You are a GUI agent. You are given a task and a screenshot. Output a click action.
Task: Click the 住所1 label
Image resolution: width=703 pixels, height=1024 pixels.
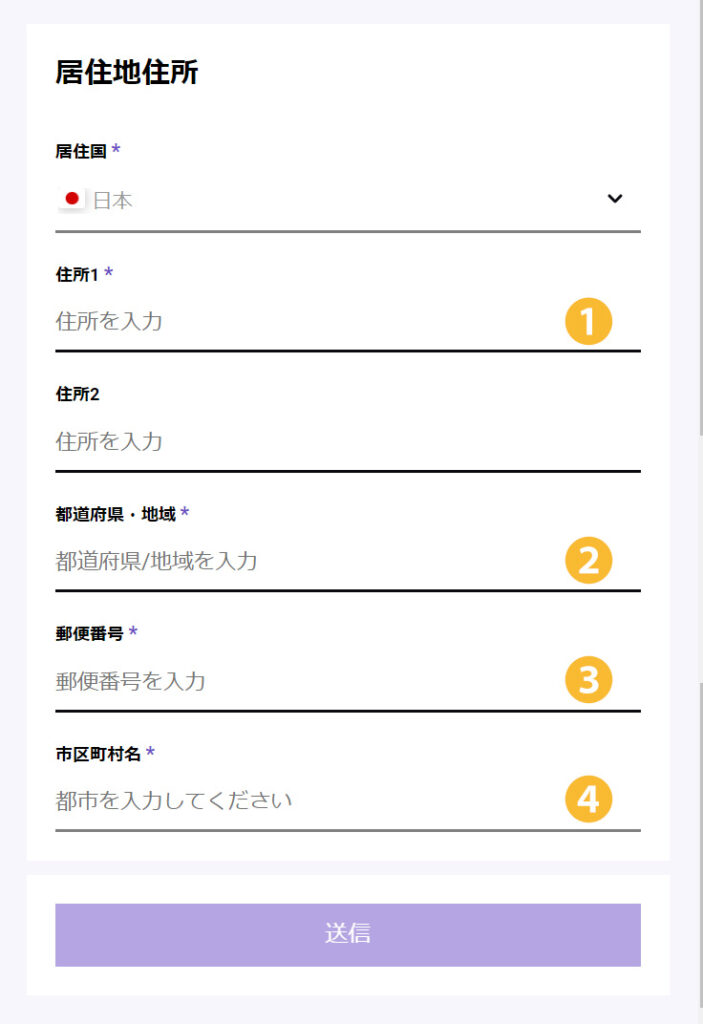(x=77, y=274)
